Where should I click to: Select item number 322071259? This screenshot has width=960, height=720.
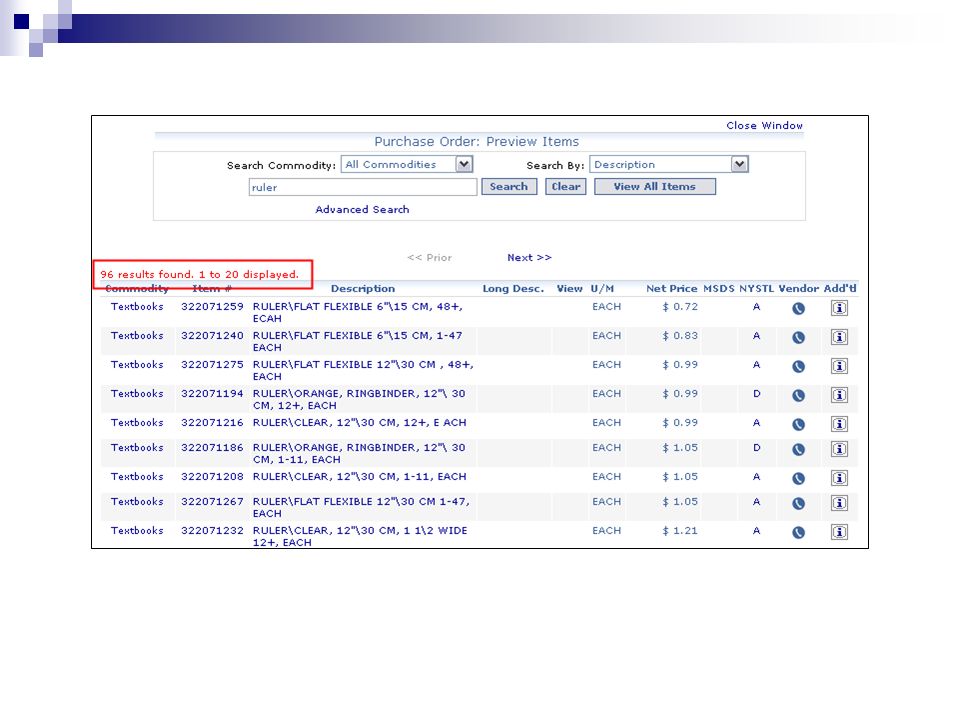point(212,307)
